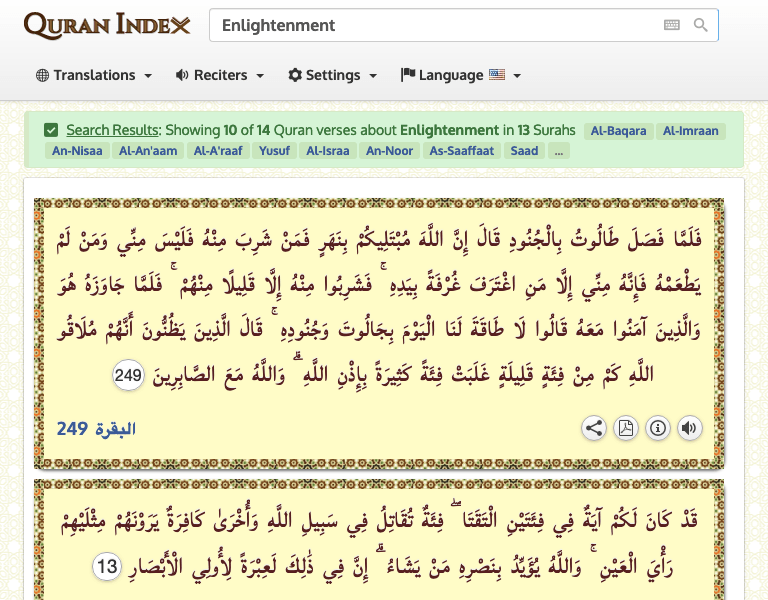Open the virtual keyboard icon in search box

pos(672,25)
